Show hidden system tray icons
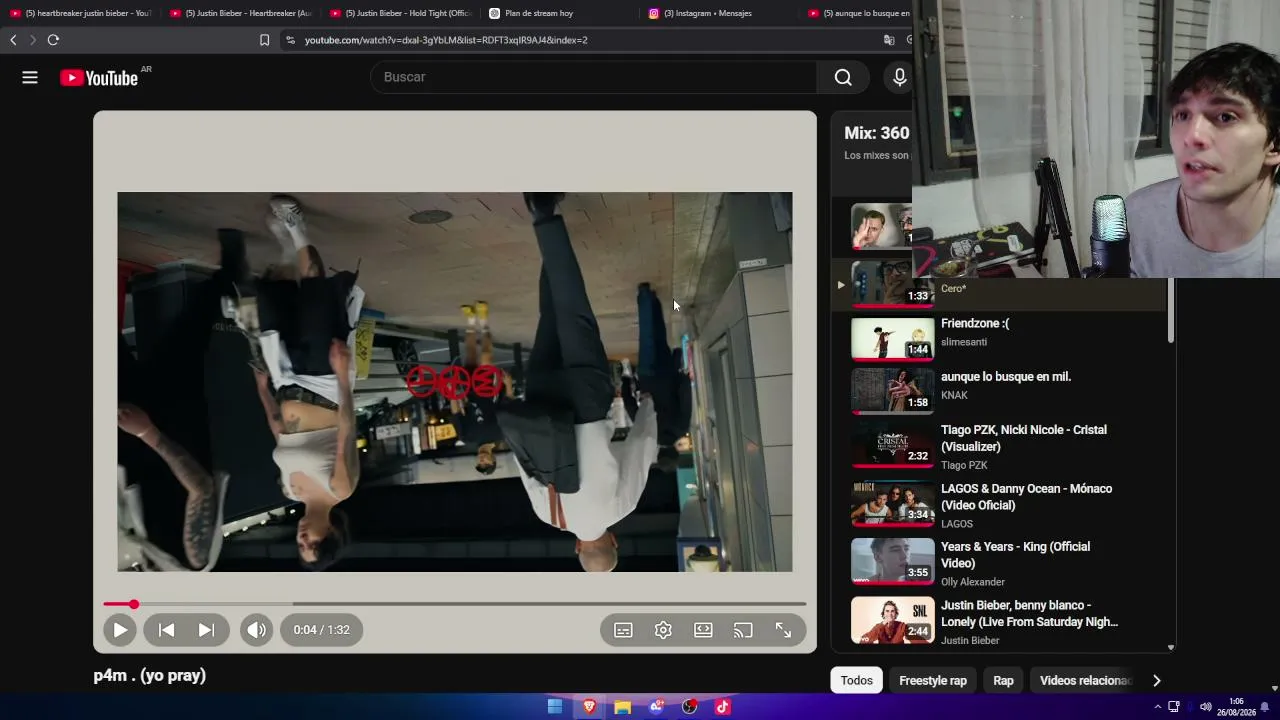1280x720 pixels. coord(1158,707)
